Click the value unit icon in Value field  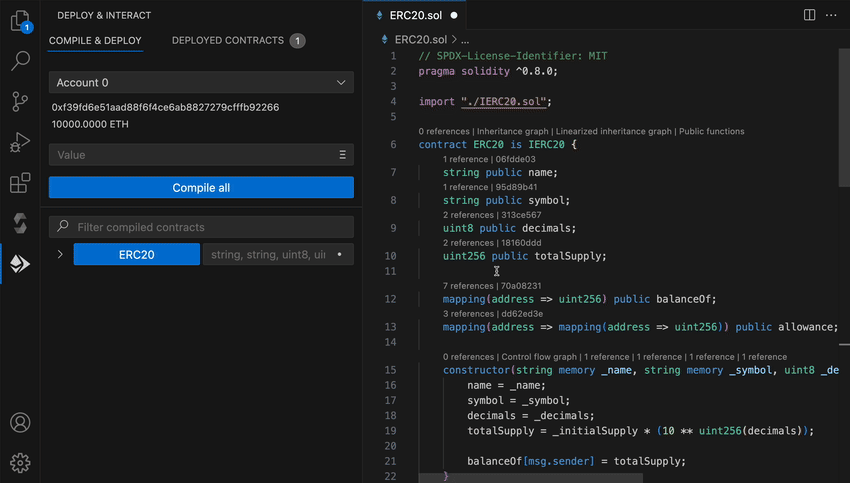342,155
